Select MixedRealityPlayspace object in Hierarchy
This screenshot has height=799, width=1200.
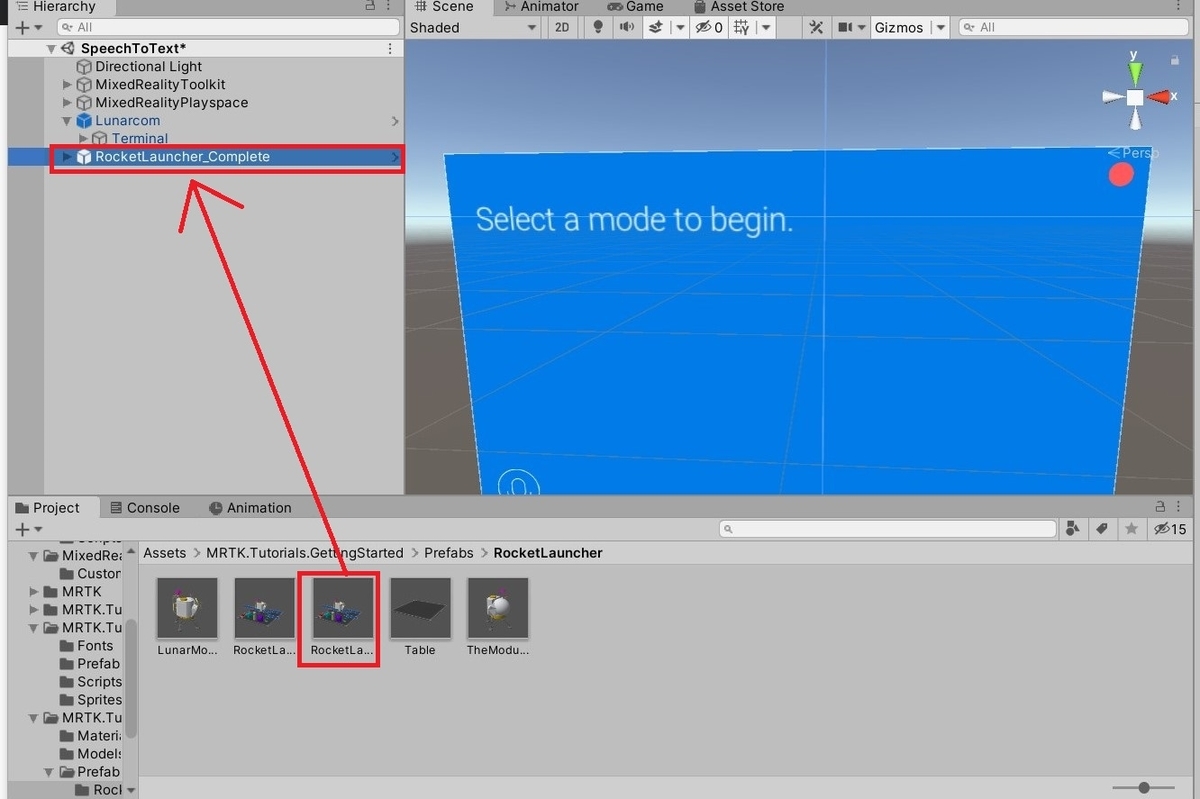(x=171, y=103)
